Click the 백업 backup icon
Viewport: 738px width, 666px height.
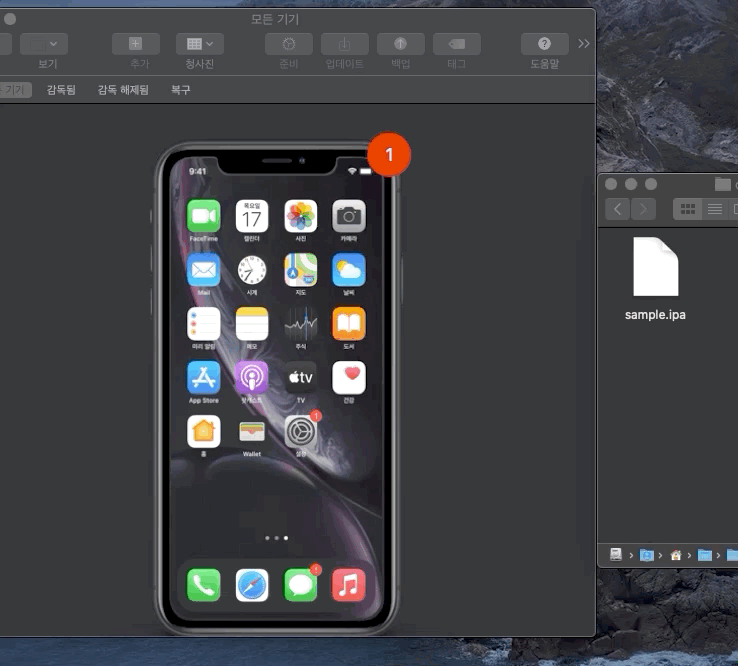tap(401, 44)
